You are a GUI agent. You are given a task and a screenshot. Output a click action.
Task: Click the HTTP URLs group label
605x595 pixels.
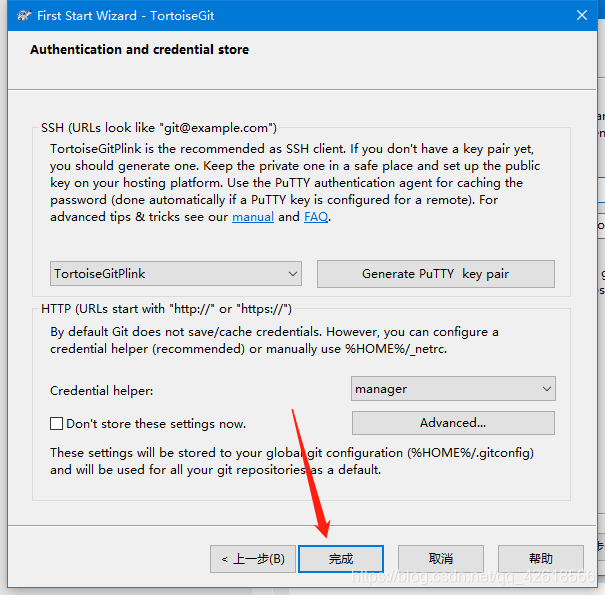tap(166, 309)
